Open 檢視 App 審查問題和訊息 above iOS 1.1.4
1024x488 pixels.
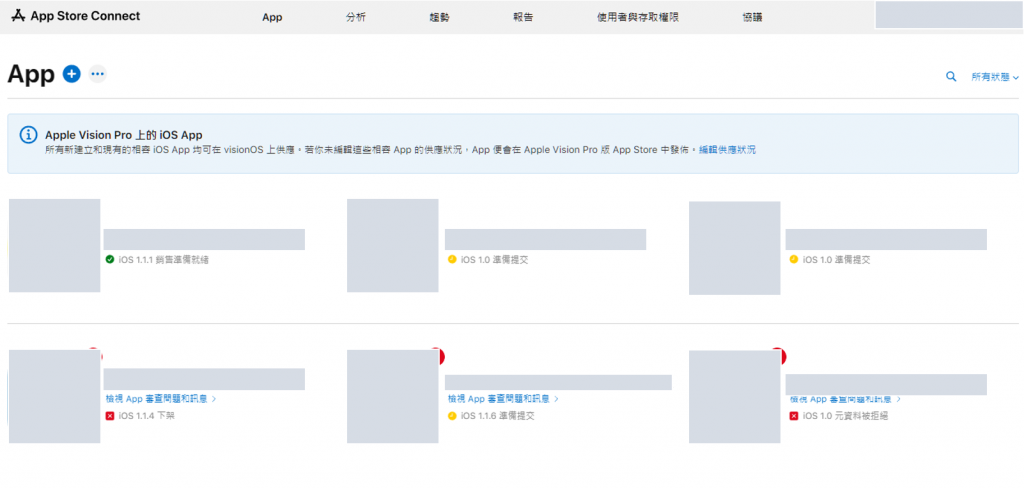[x=161, y=398]
